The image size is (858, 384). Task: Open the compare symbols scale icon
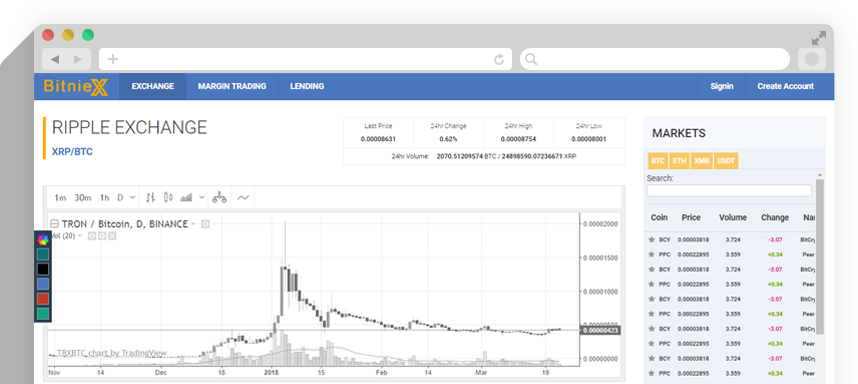219,197
